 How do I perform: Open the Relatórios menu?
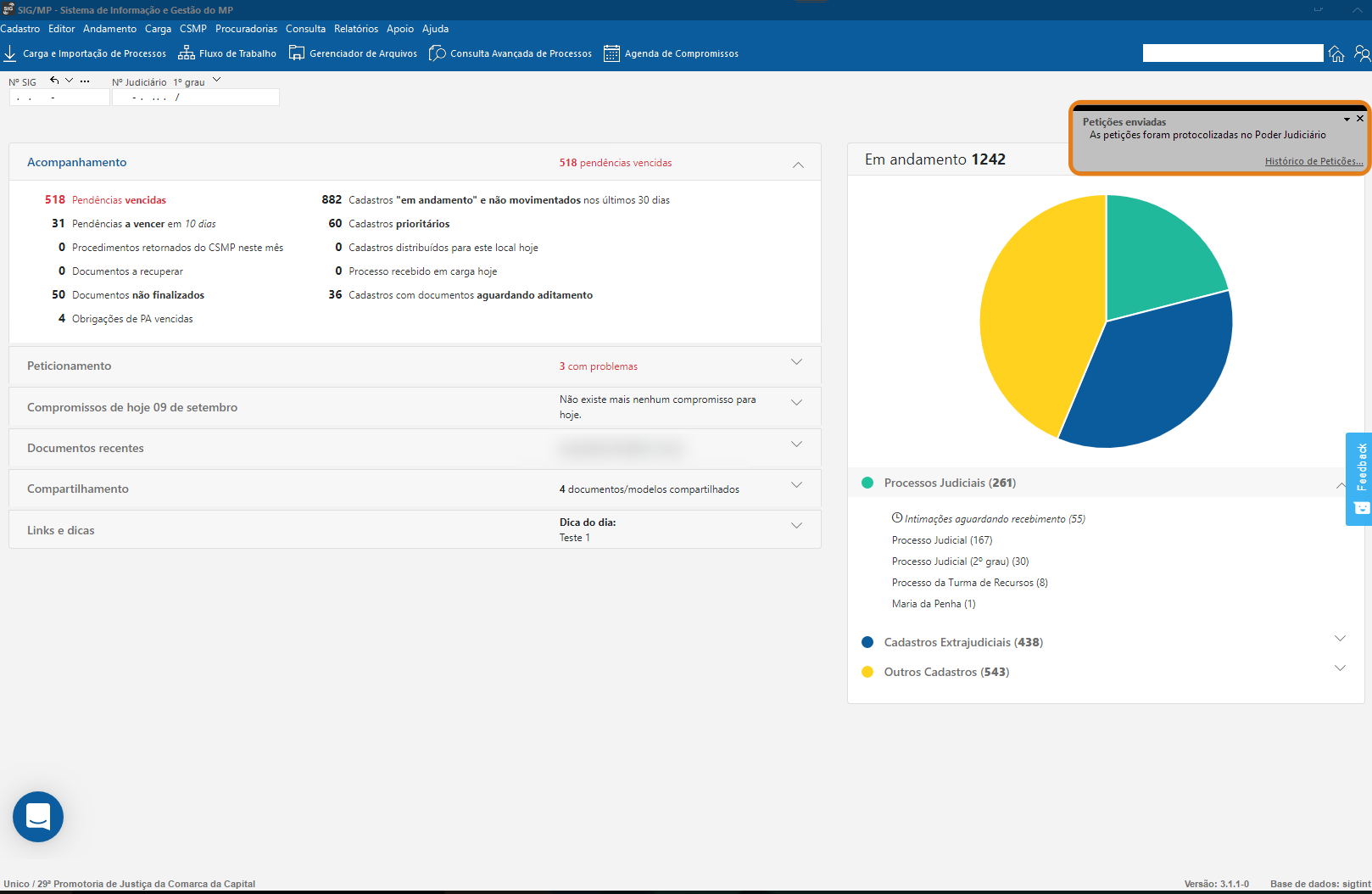(x=356, y=29)
